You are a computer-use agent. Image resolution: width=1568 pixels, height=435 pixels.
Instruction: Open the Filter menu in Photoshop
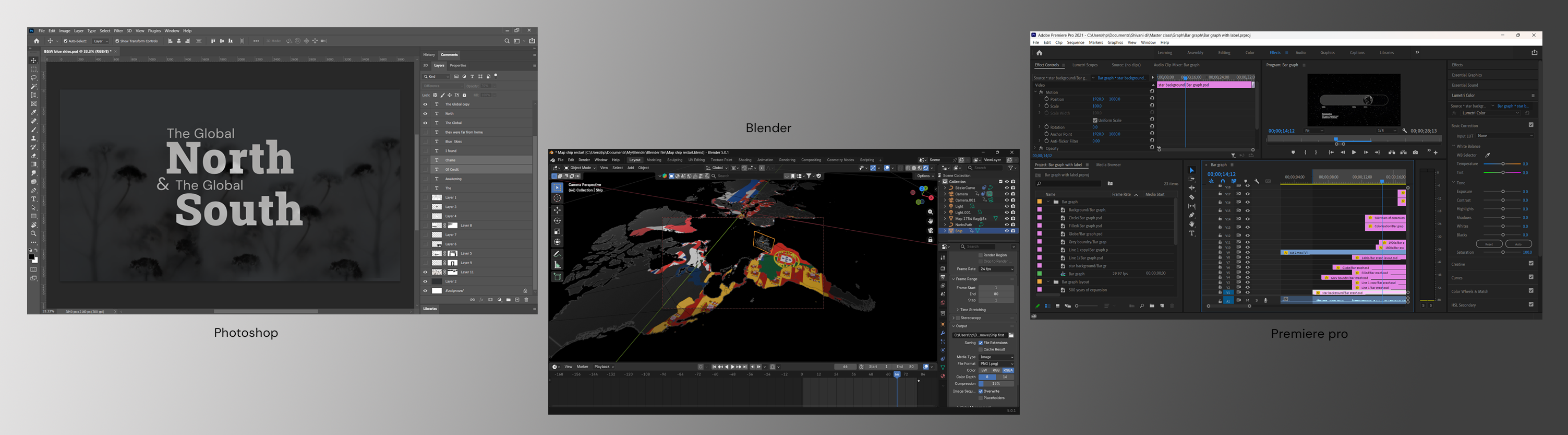(118, 31)
